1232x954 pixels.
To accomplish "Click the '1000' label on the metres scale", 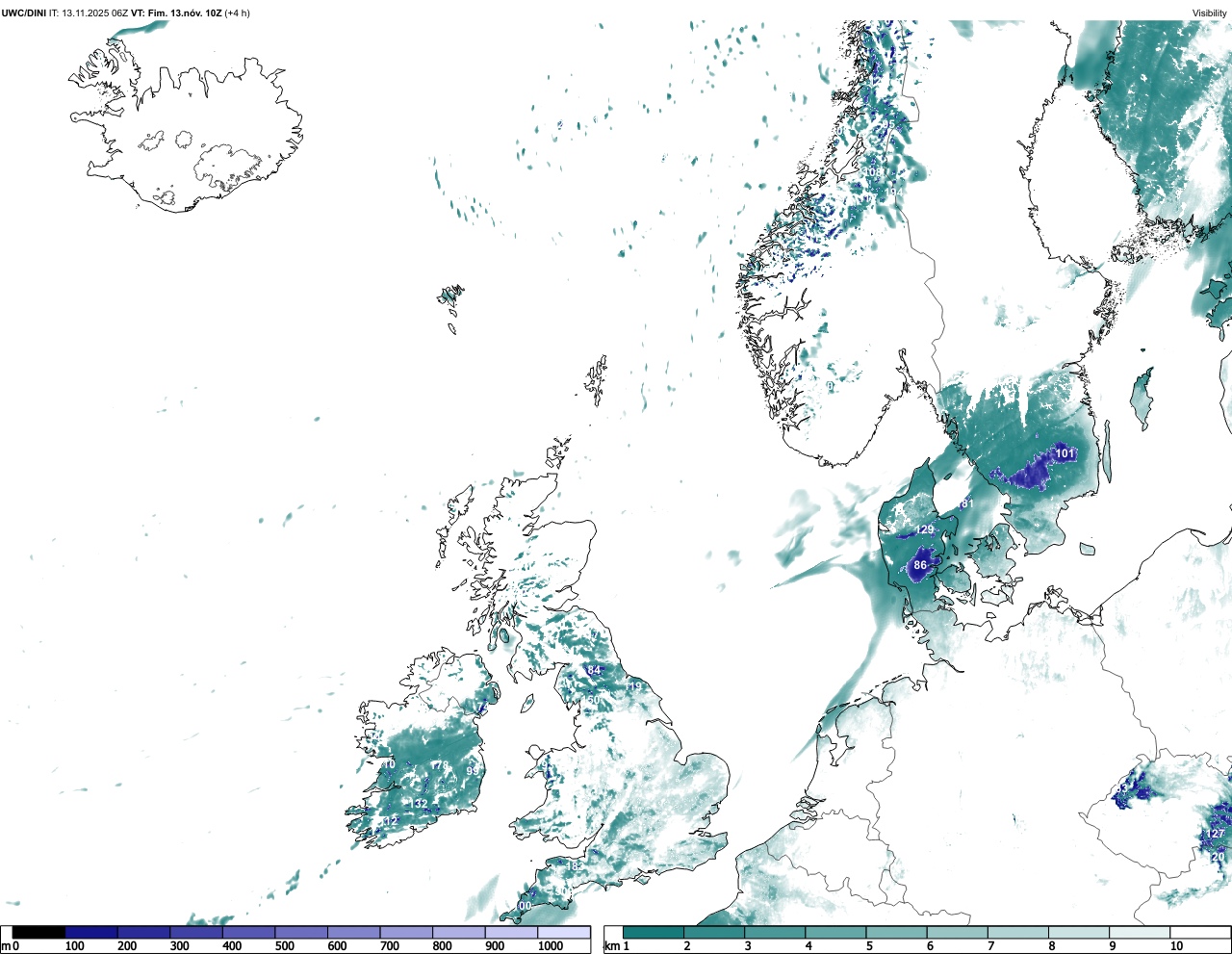I will point(551,946).
